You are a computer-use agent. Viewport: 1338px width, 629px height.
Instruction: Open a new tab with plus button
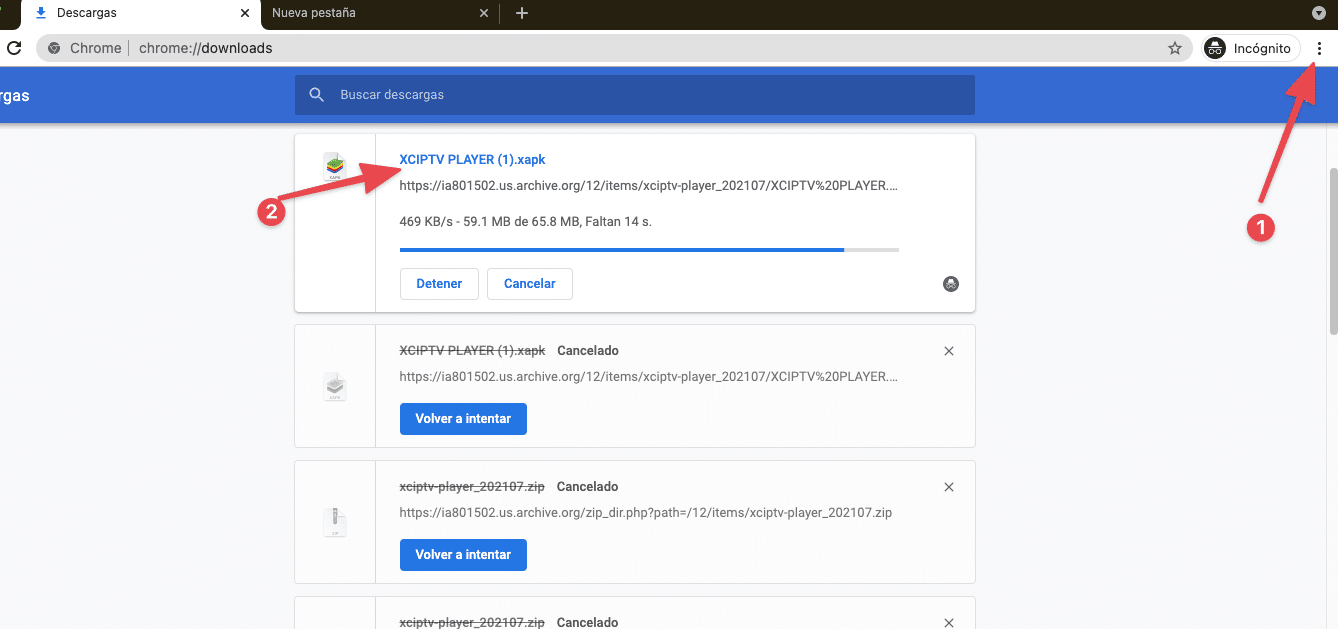[521, 13]
